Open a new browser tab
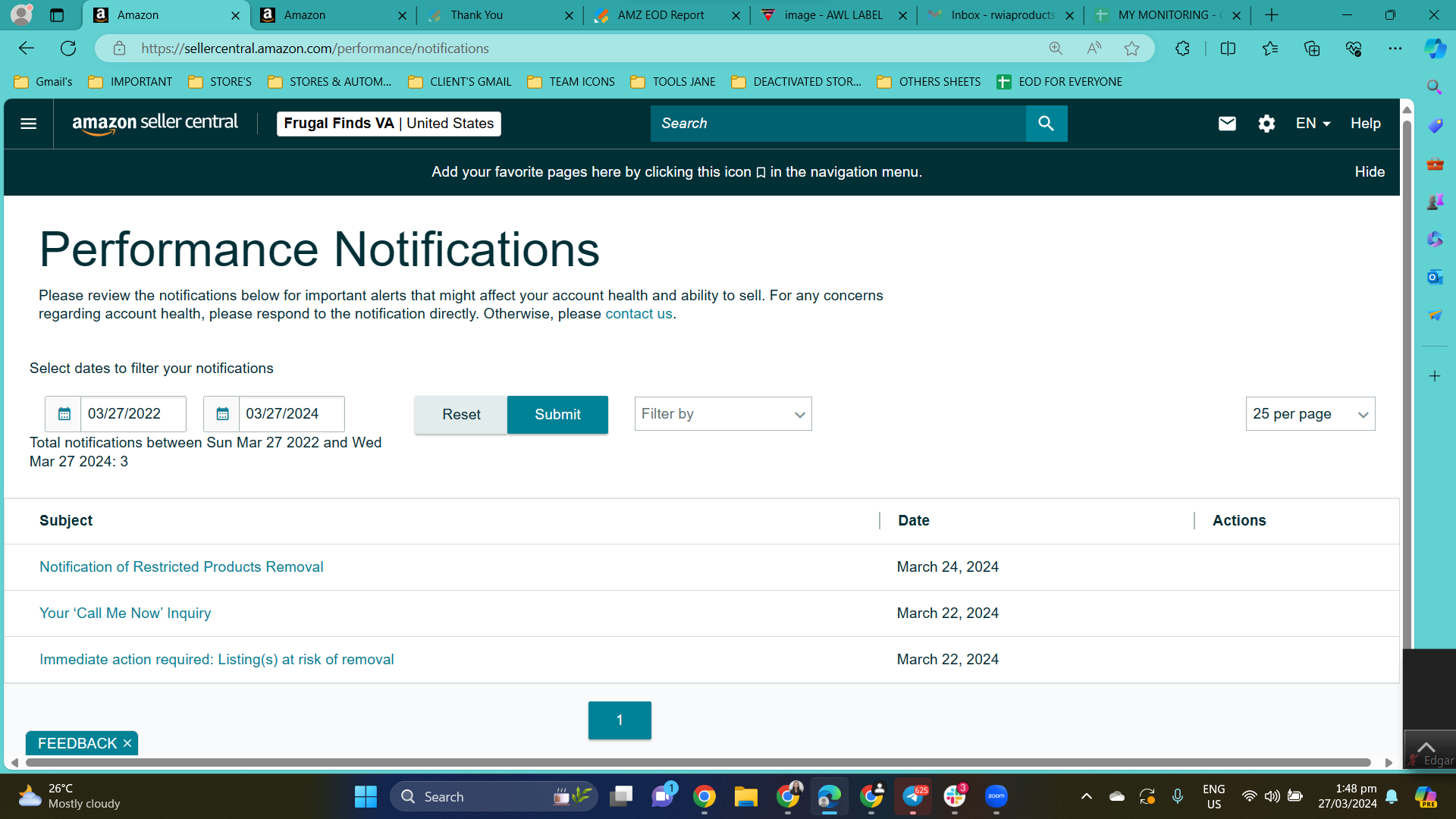The height and width of the screenshot is (819, 1456). (1272, 15)
